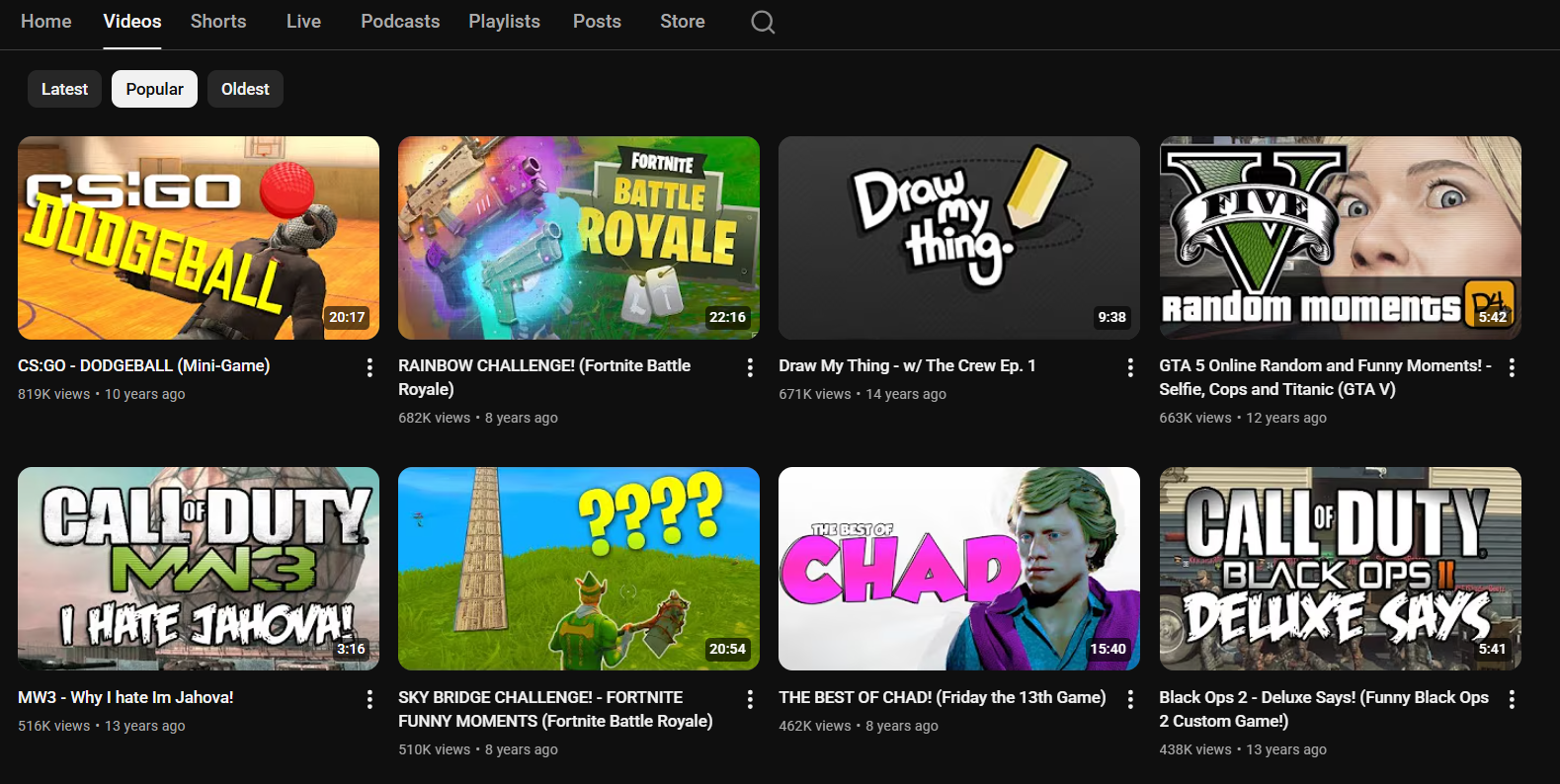The height and width of the screenshot is (784, 1560).
Task: Open GTA 5 Online Random and Funny Moments title
Action: click(1325, 377)
